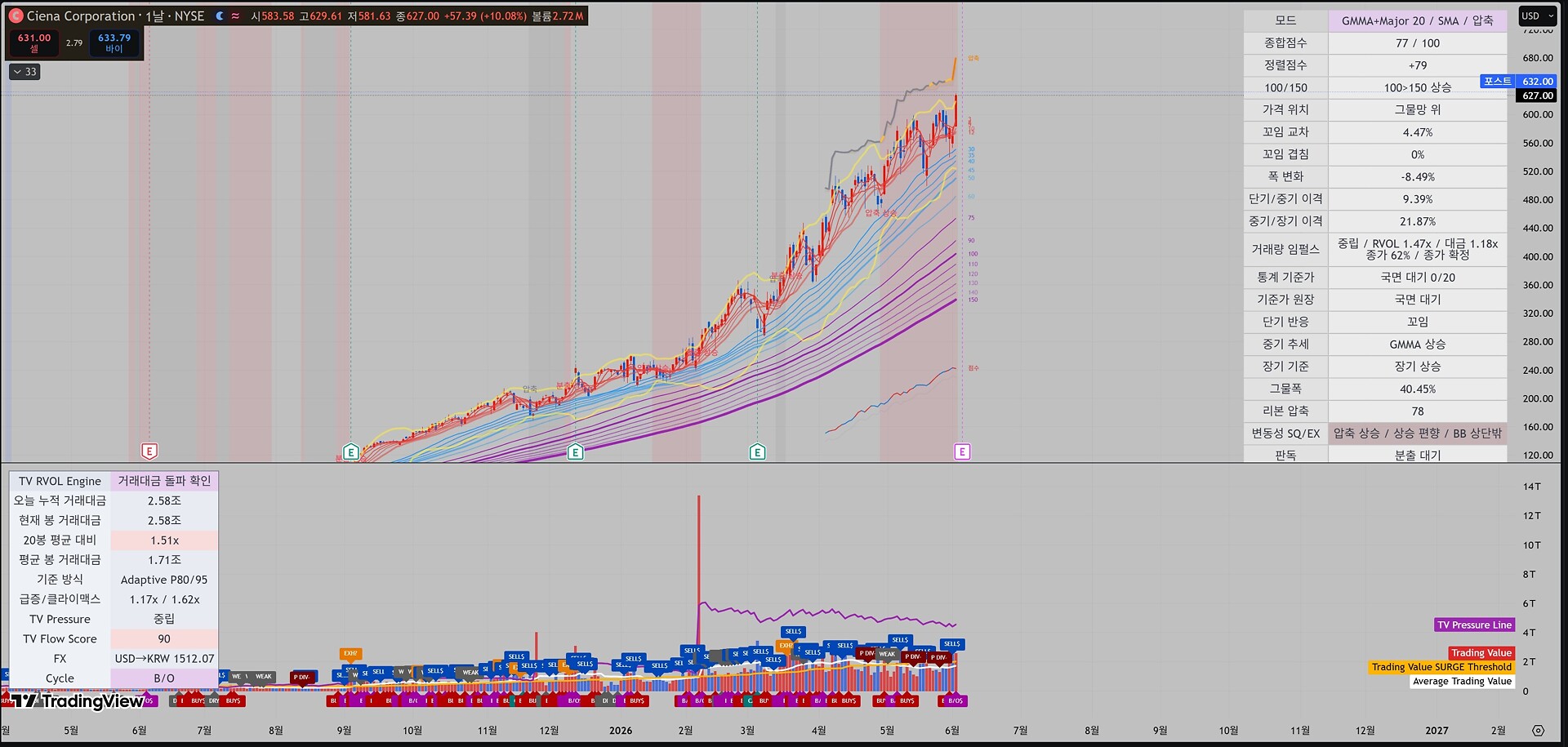Select the TV Pressure Line label
This screenshot has height=747, width=1568.
click(1475, 625)
